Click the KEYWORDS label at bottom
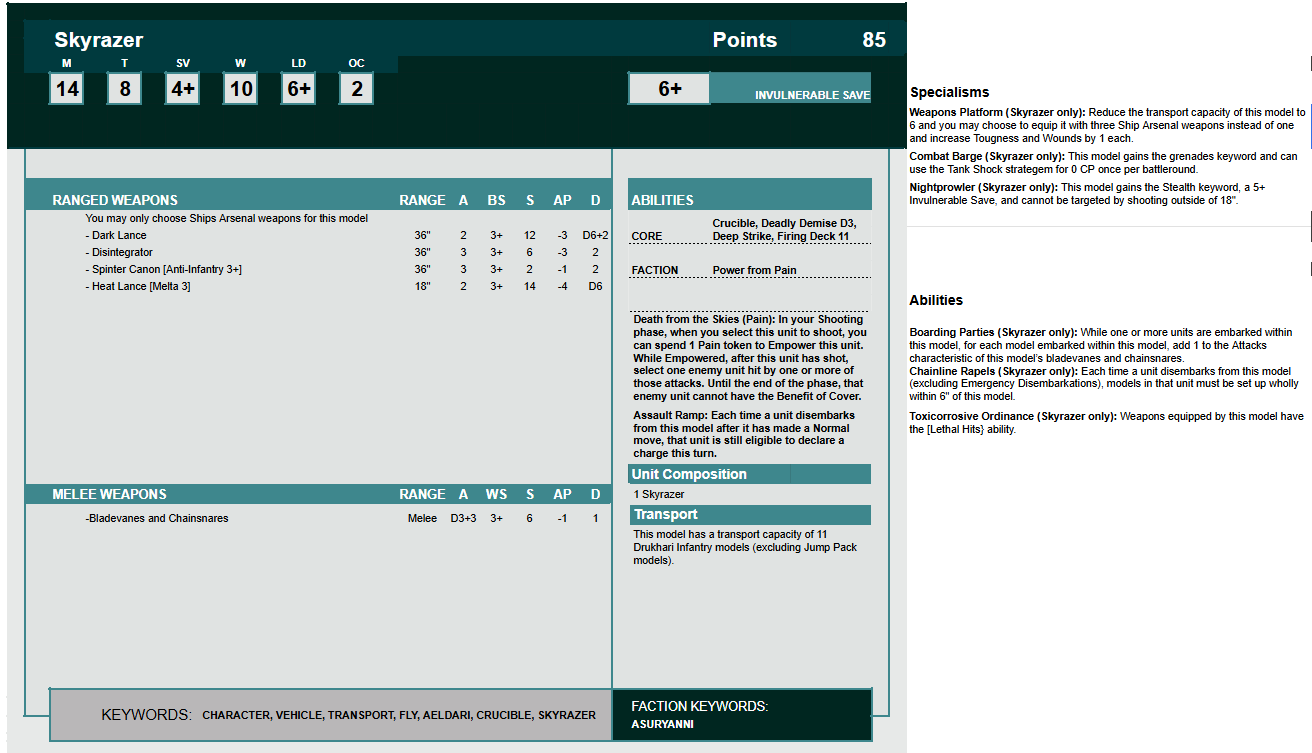The height and width of the screenshot is (753, 1312). 146,715
